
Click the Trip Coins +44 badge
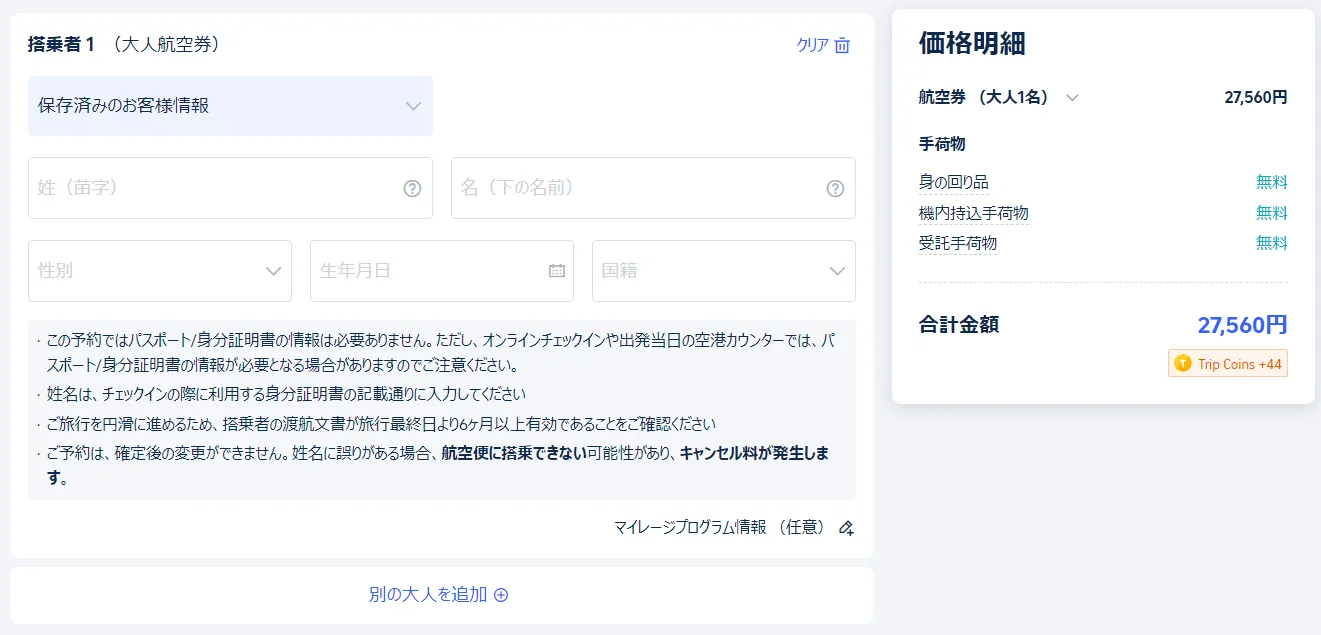pyautogui.click(x=1227, y=364)
